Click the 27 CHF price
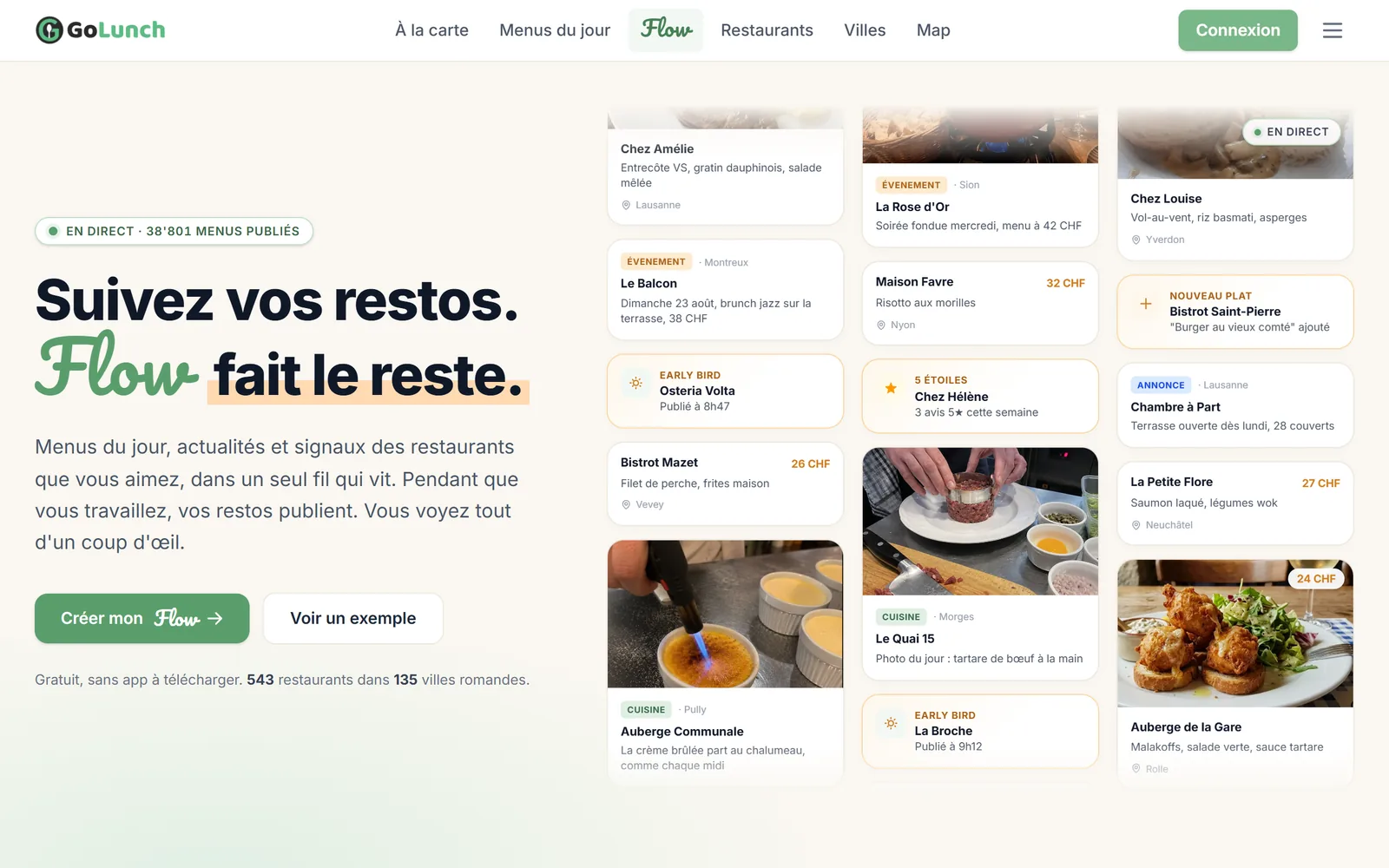Viewport: 1389px width, 868px height. (x=1320, y=483)
